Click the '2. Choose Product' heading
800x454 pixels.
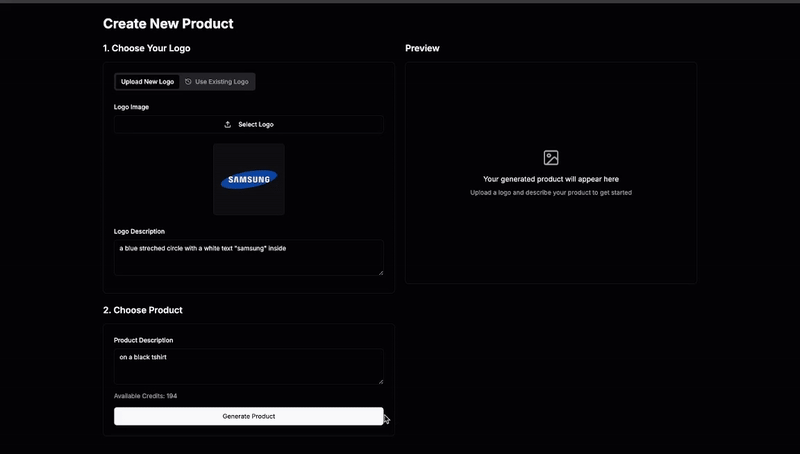point(143,310)
